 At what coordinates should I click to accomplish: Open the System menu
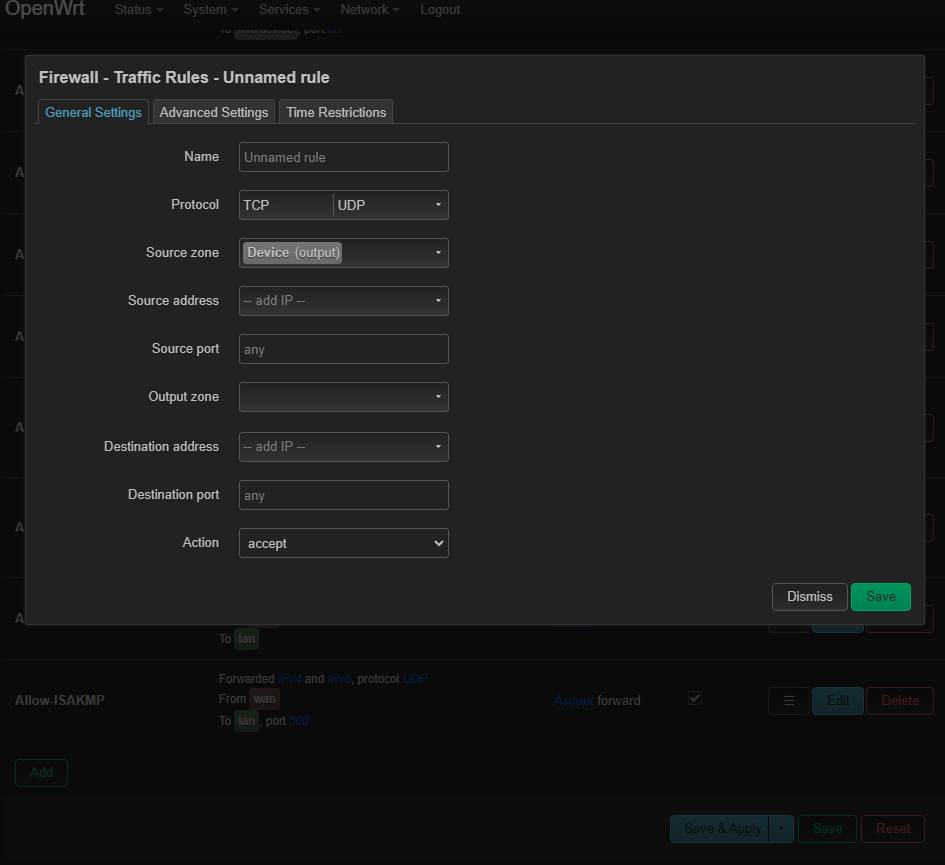[x=210, y=10]
